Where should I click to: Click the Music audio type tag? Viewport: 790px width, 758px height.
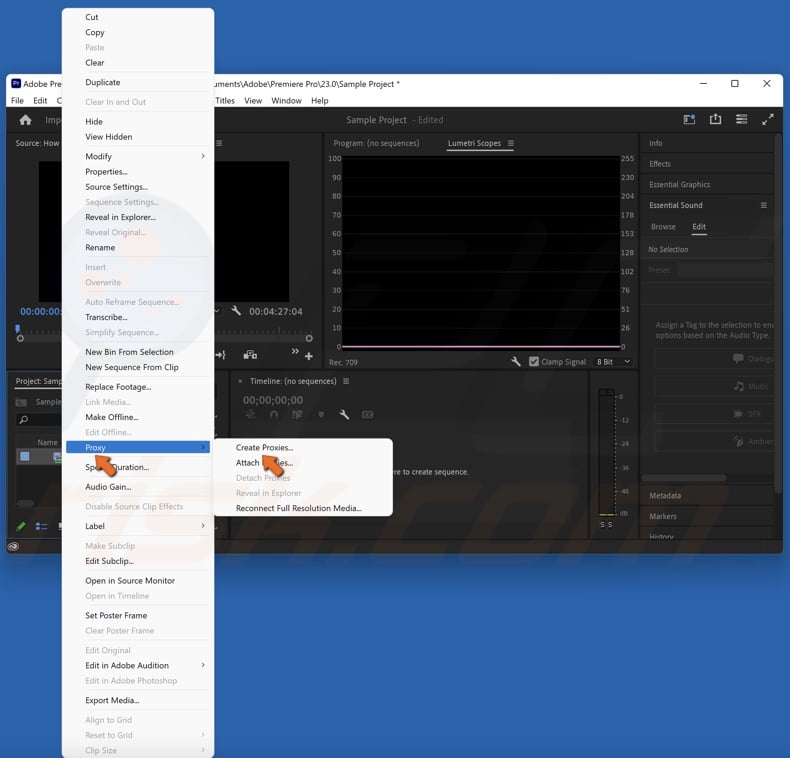[x=714, y=386]
